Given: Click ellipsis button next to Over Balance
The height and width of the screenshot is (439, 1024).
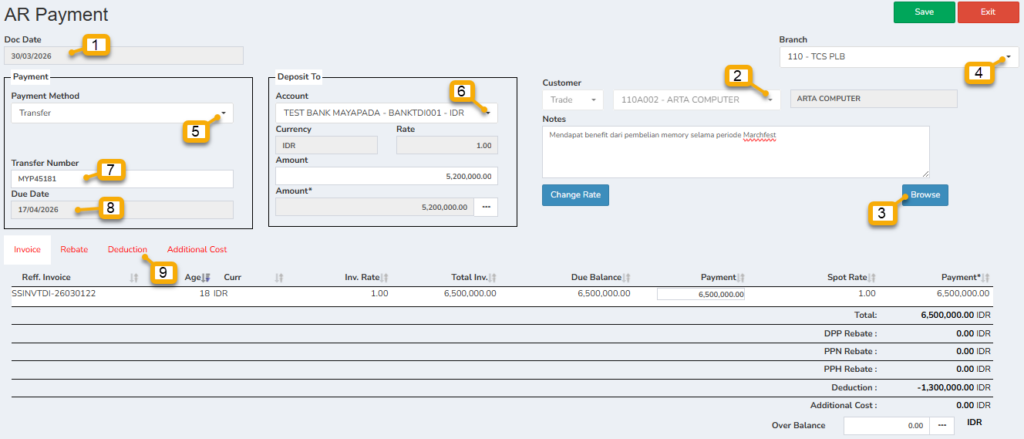Looking at the screenshot, I should point(942,425).
